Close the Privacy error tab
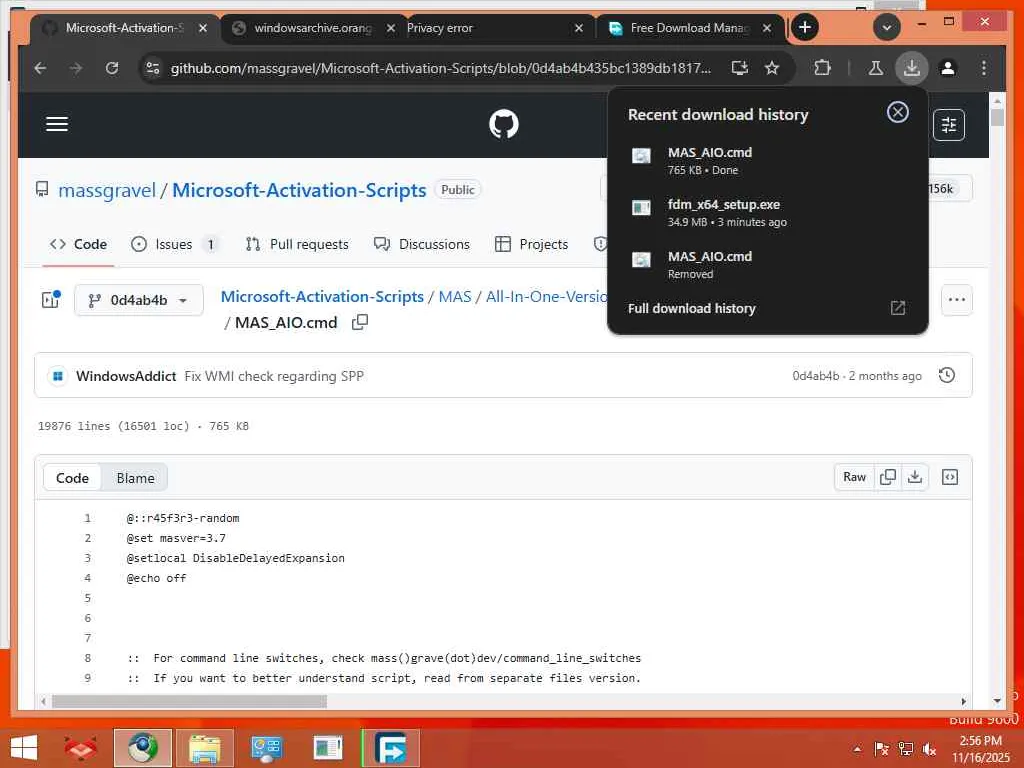 point(579,28)
